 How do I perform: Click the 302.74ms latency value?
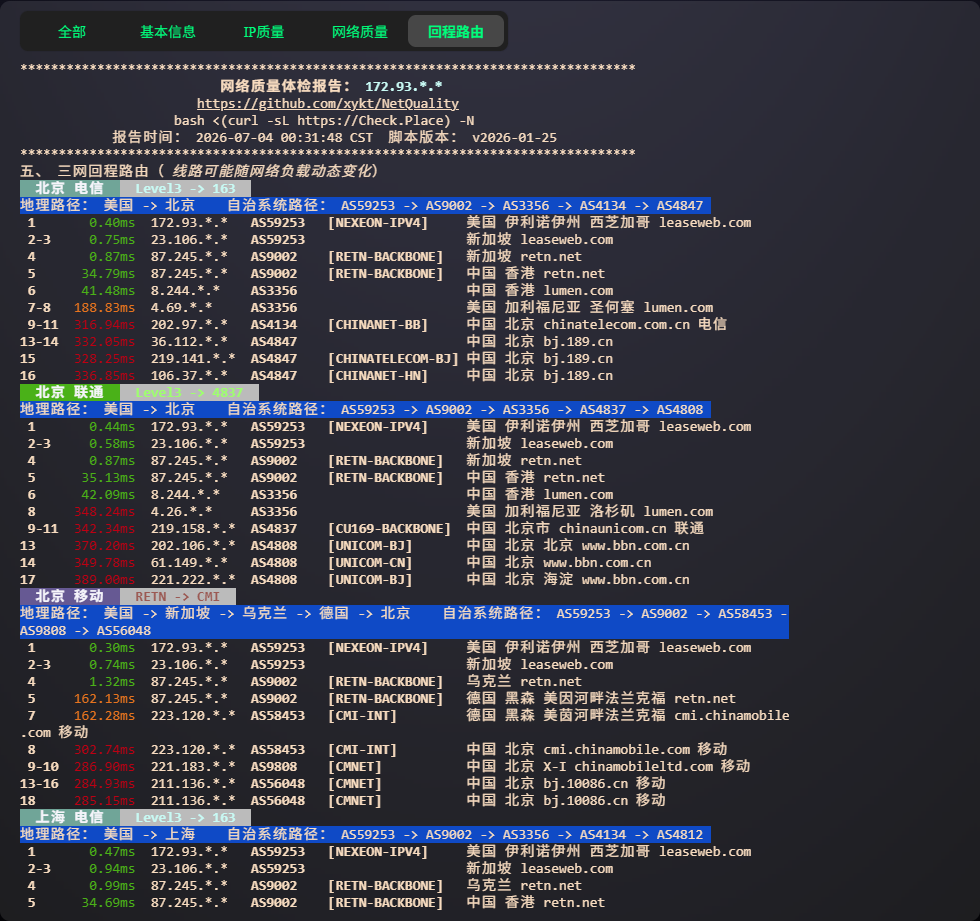pyautogui.click(x=104, y=750)
